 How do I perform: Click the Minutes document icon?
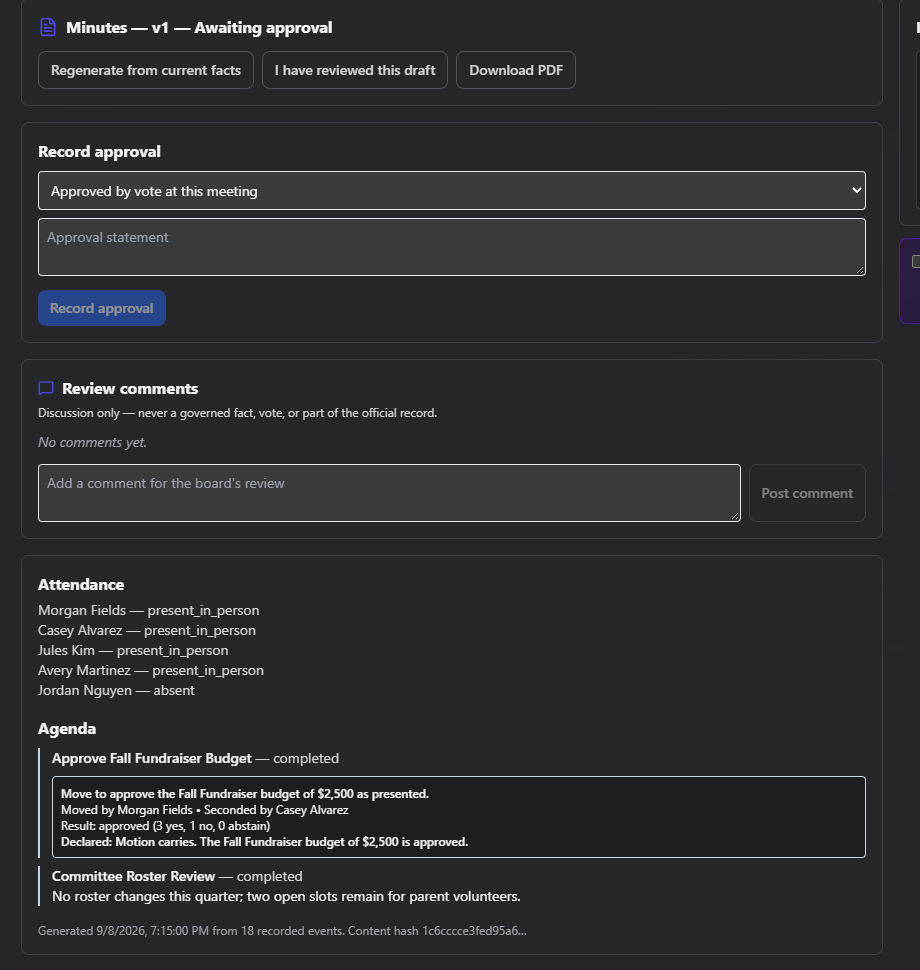pyautogui.click(x=48, y=27)
